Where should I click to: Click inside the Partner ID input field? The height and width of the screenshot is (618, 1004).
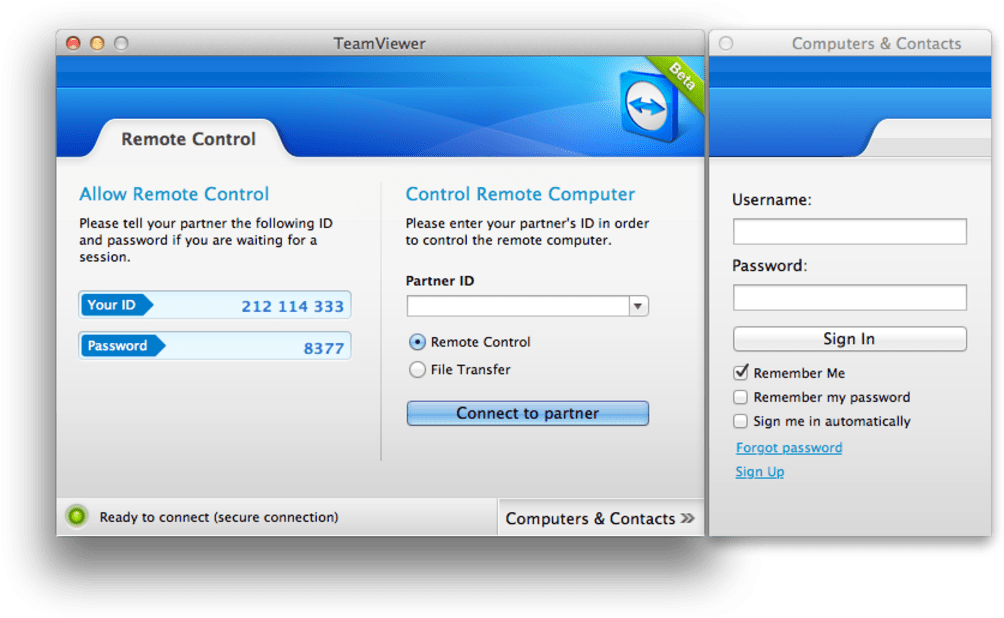516,306
